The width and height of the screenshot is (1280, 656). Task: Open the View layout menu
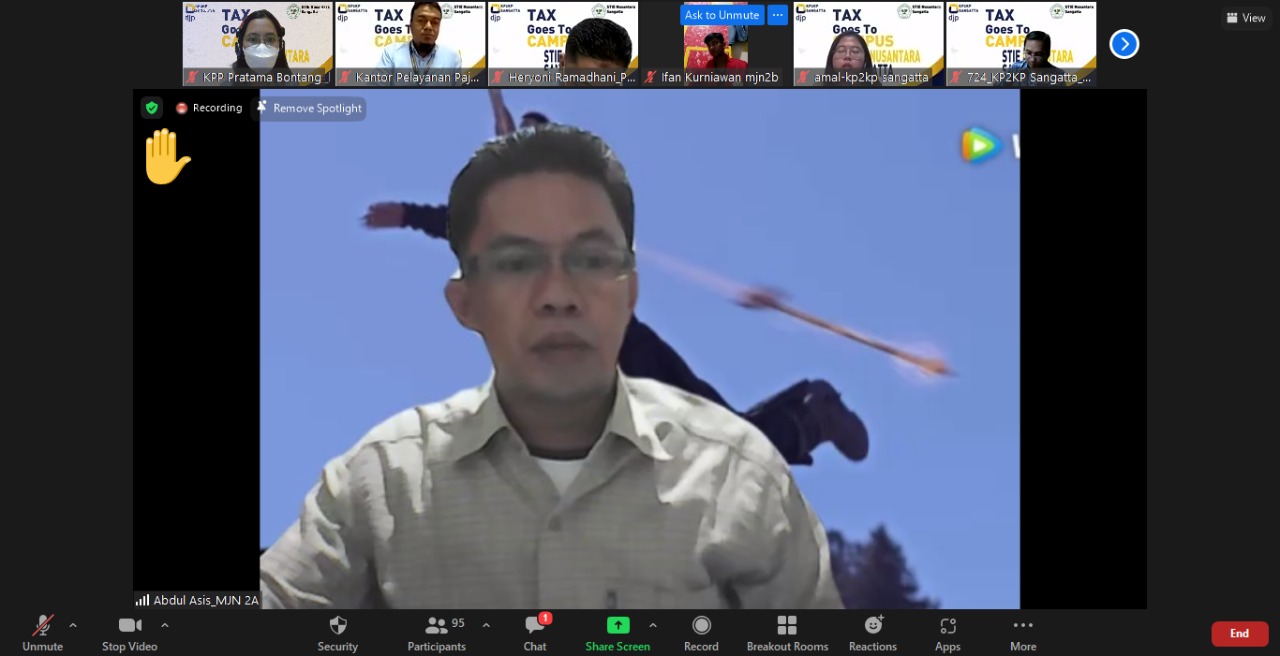pyautogui.click(x=1246, y=18)
